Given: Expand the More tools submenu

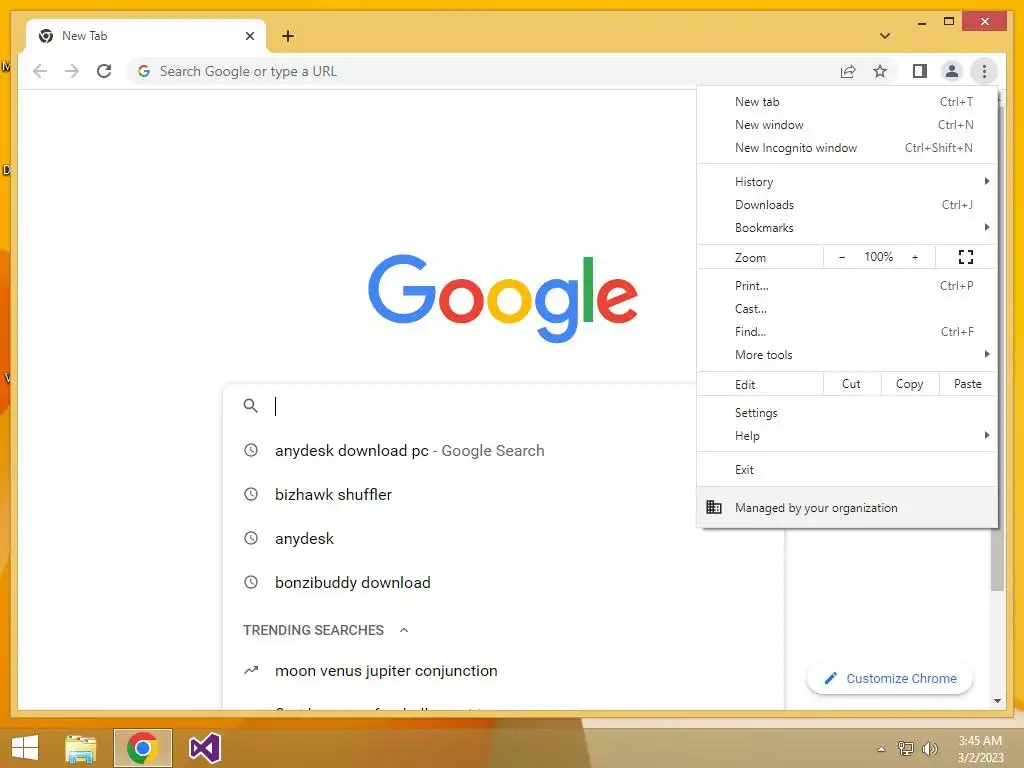Looking at the screenshot, I should tap(847, 354).
